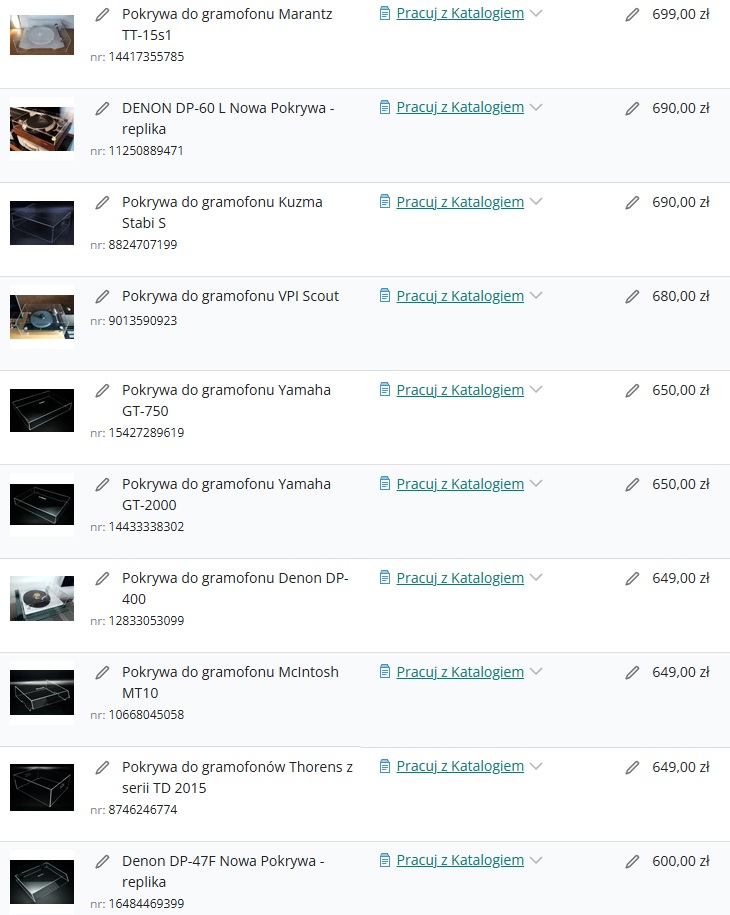Open catalog chevron for VPI Scout listing
Image resolution: width=730 pixels, height=915 pixels.
536,296
